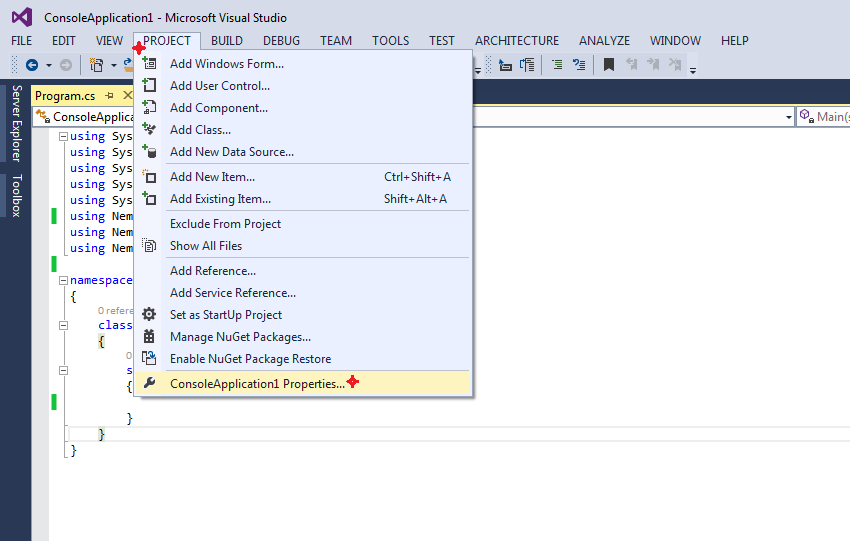850x541 pixels.
Task: Select Add Service Reference... entry
Action: pos(303,293)
